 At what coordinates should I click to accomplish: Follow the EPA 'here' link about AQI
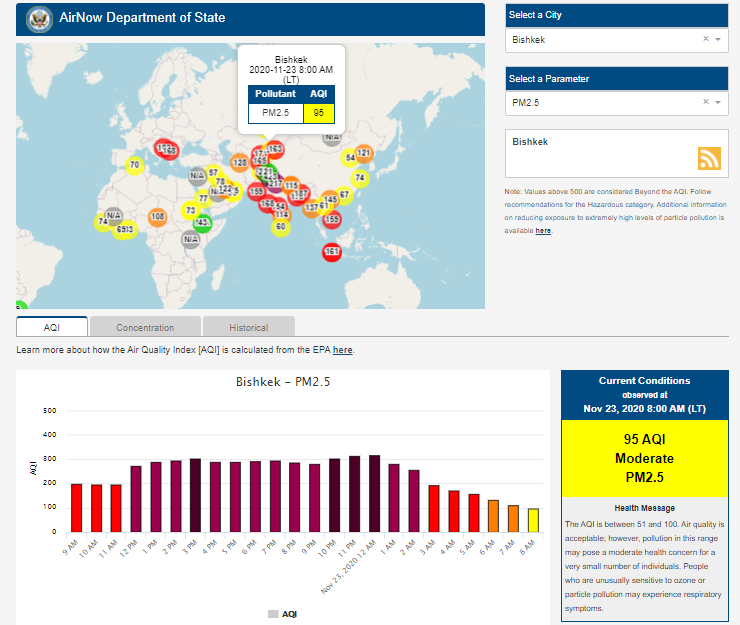pyautogui.click(x=342, y=350)
